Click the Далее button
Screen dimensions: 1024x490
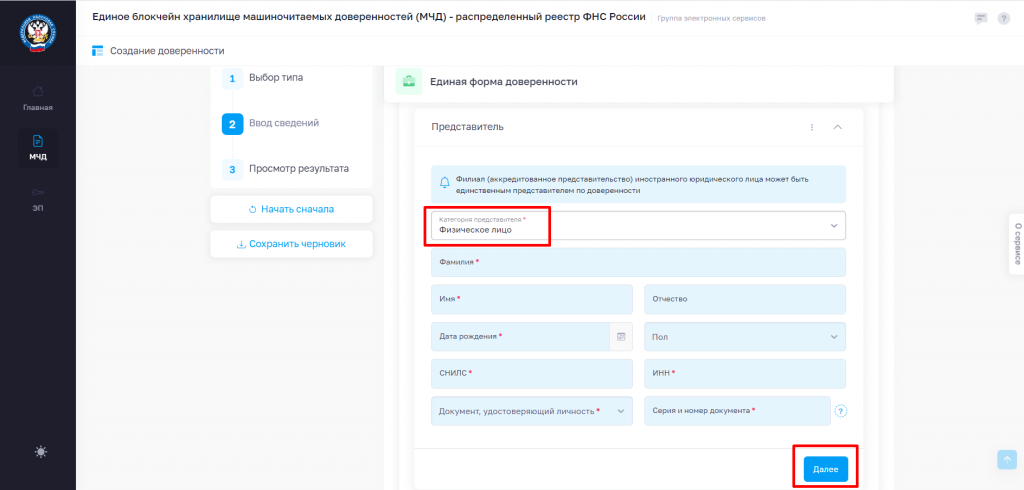point(825,469)
